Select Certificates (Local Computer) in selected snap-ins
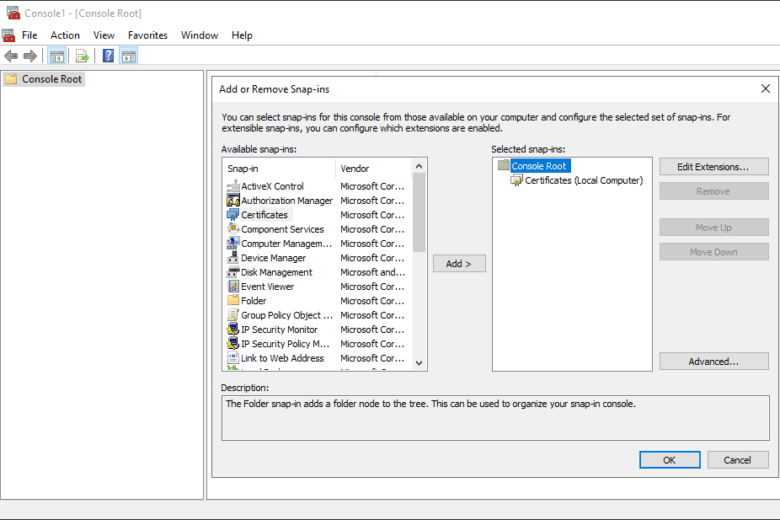Image resolution: width=780 pixels, height=520 pixels. point(584,180)
